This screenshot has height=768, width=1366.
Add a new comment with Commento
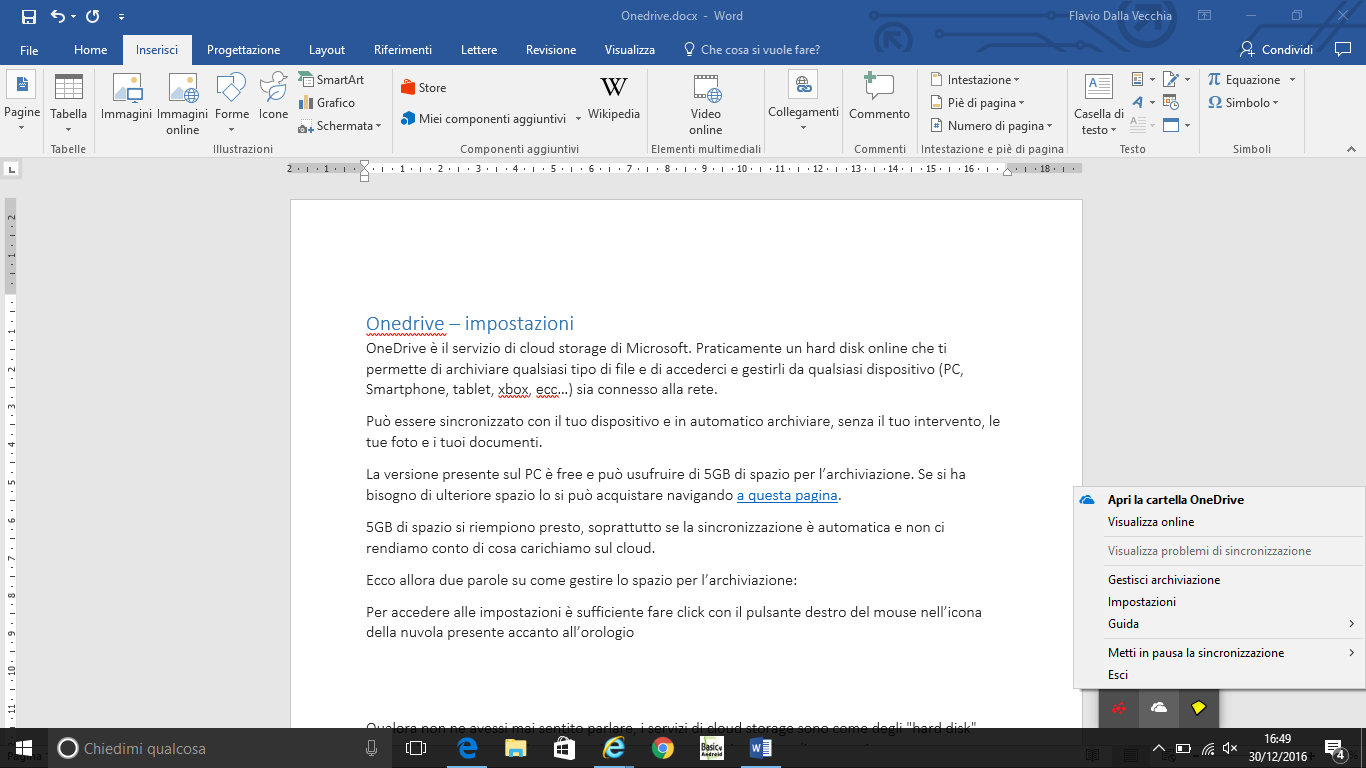(879, 97)
